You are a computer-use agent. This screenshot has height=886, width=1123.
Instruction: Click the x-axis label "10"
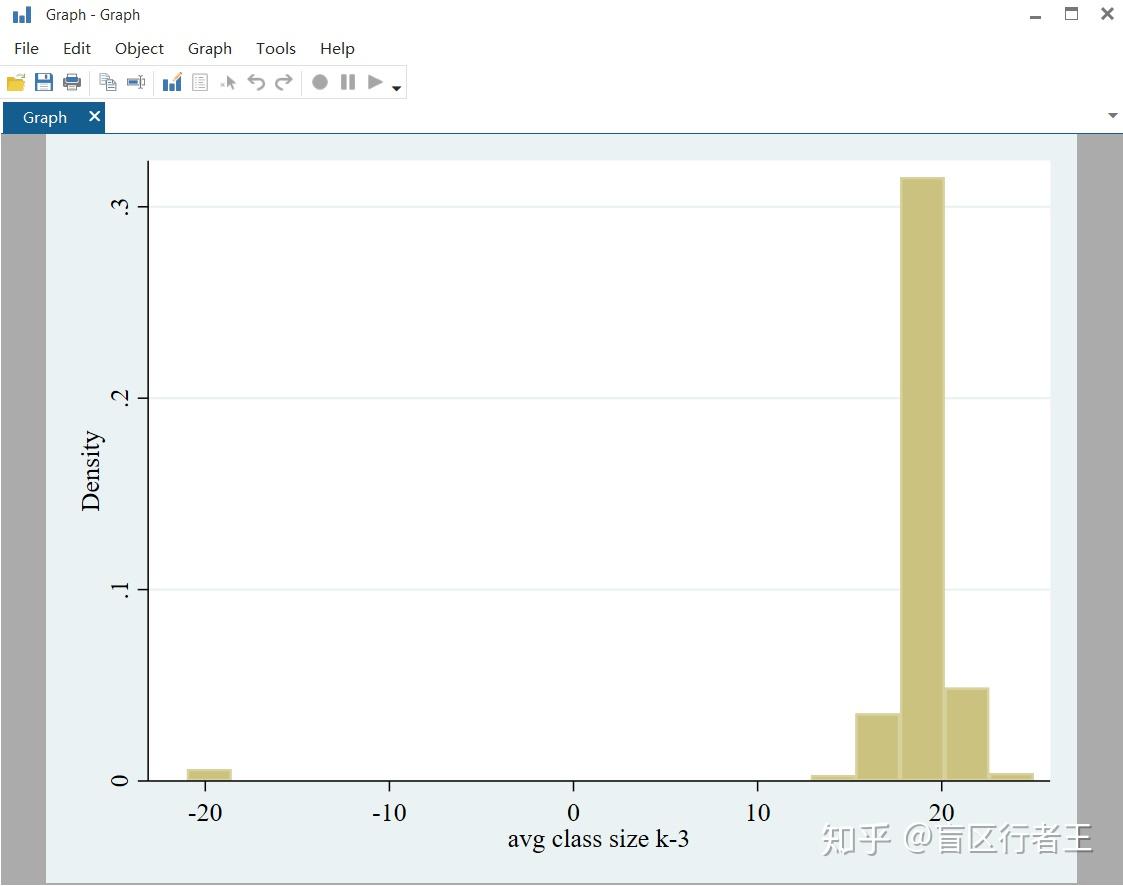tap(758, 812)
